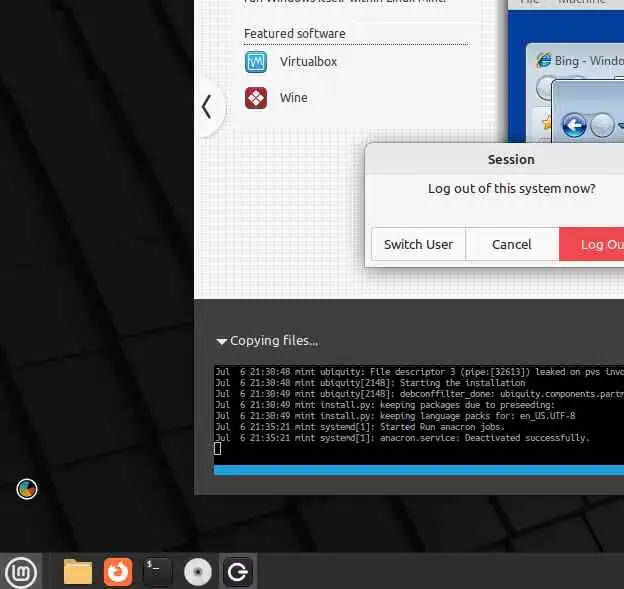Click log line about File descriptor 3 leaked
Viewport: 624px width, 589px height.
tap(419, 372)
